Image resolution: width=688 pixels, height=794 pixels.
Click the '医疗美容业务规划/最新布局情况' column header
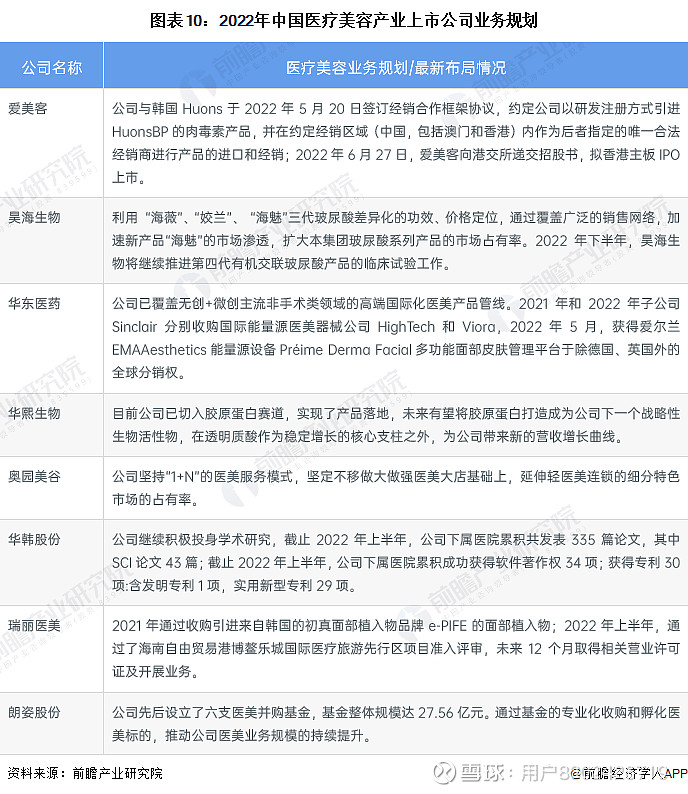click(x=396, y=67)
